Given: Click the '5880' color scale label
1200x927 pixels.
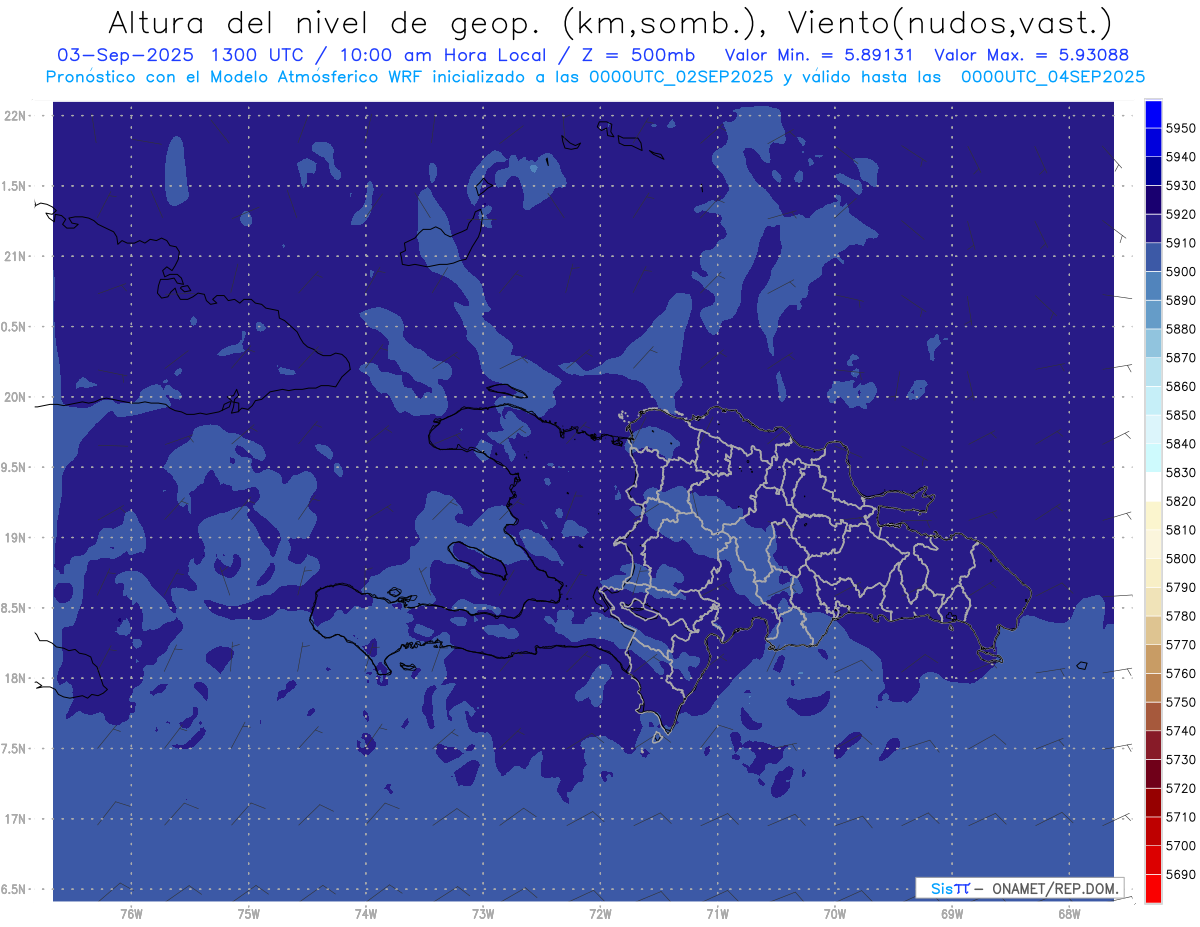Looking at the screenshot, I should pyautogui.click(x=1180, y=329).
